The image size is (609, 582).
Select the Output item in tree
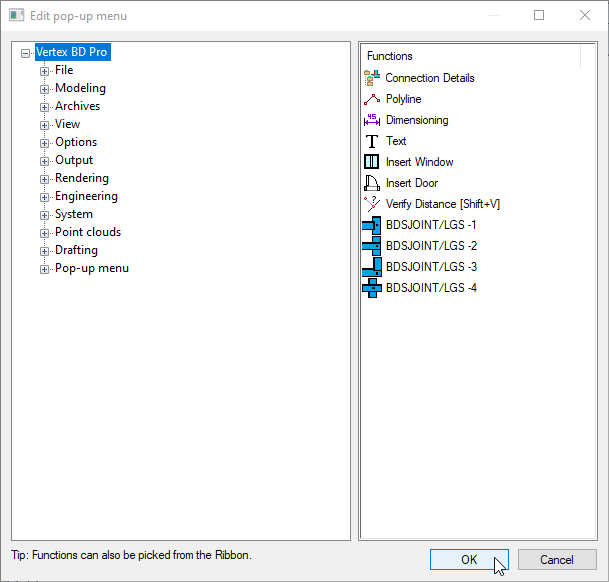tap(74, 160)
